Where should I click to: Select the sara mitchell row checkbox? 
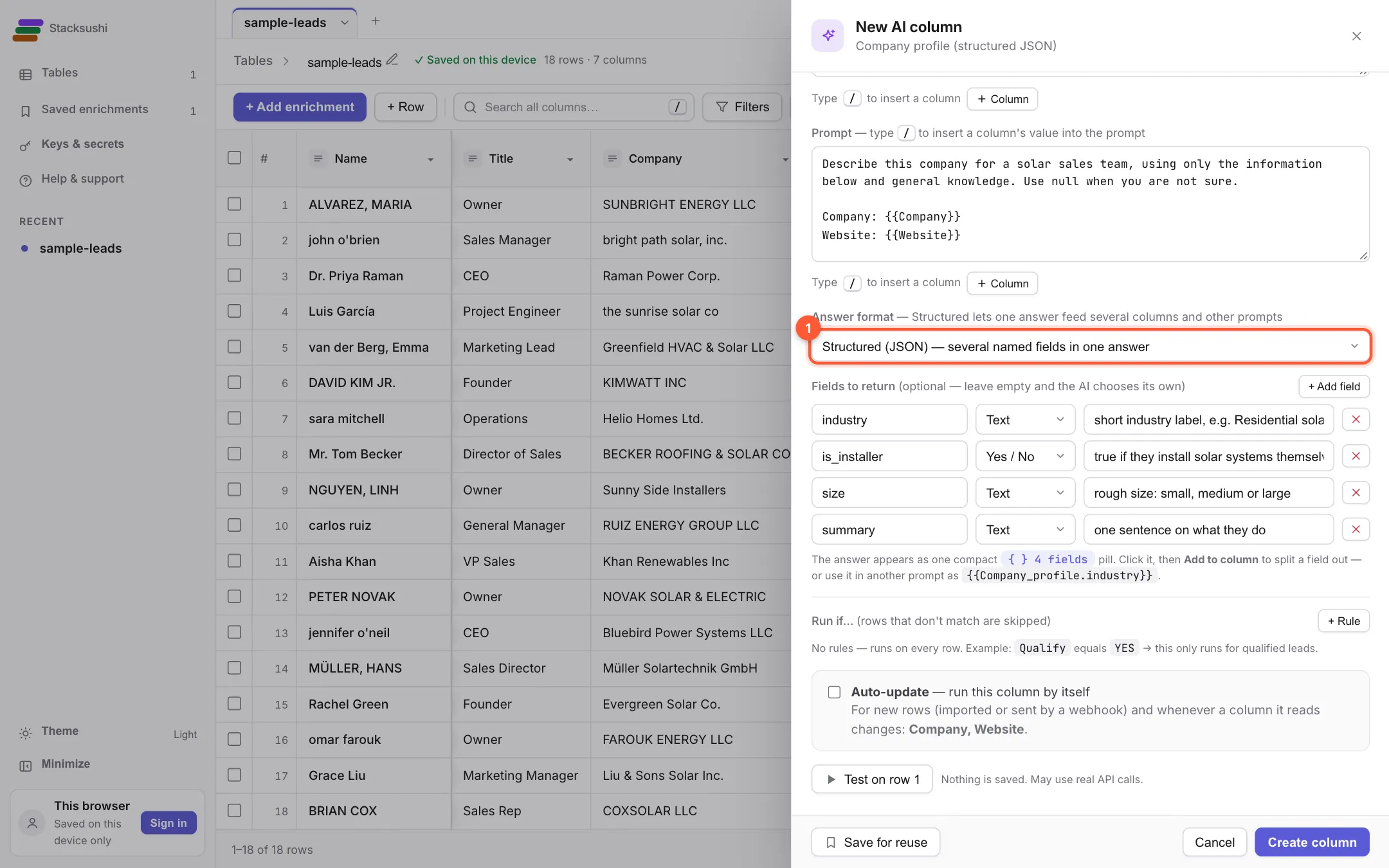point(234,418)
